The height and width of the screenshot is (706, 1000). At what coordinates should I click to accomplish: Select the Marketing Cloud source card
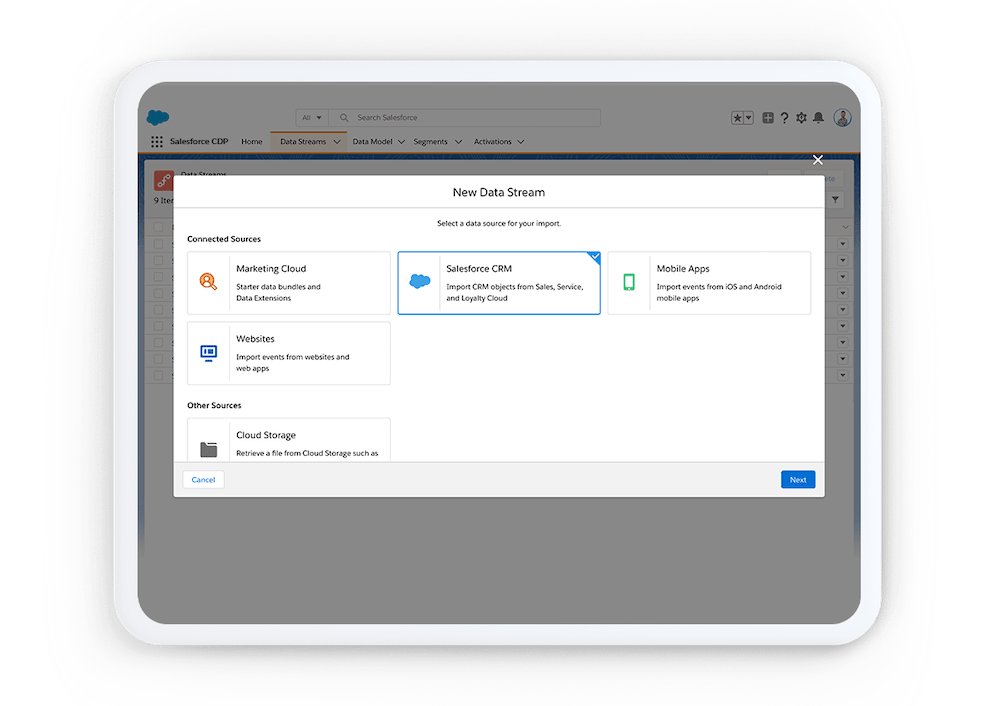[x=289, y=283]
